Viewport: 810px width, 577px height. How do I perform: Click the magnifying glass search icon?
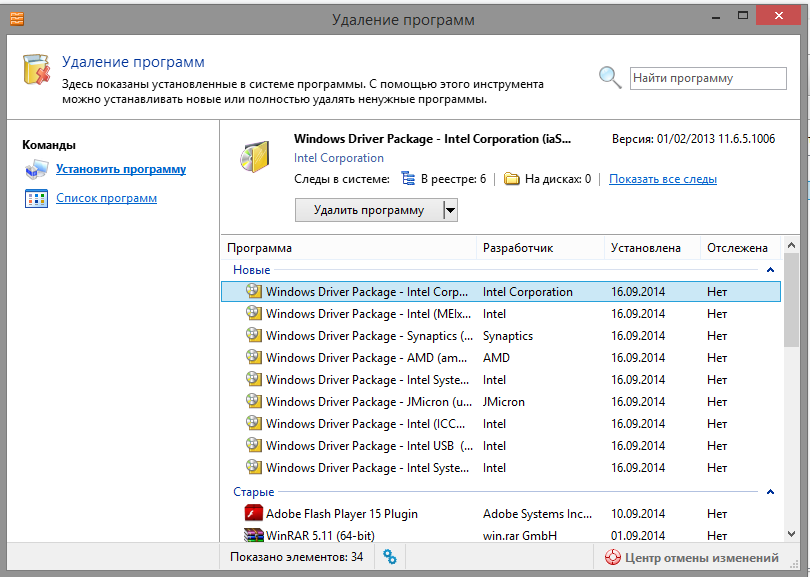tap(610, 78)
